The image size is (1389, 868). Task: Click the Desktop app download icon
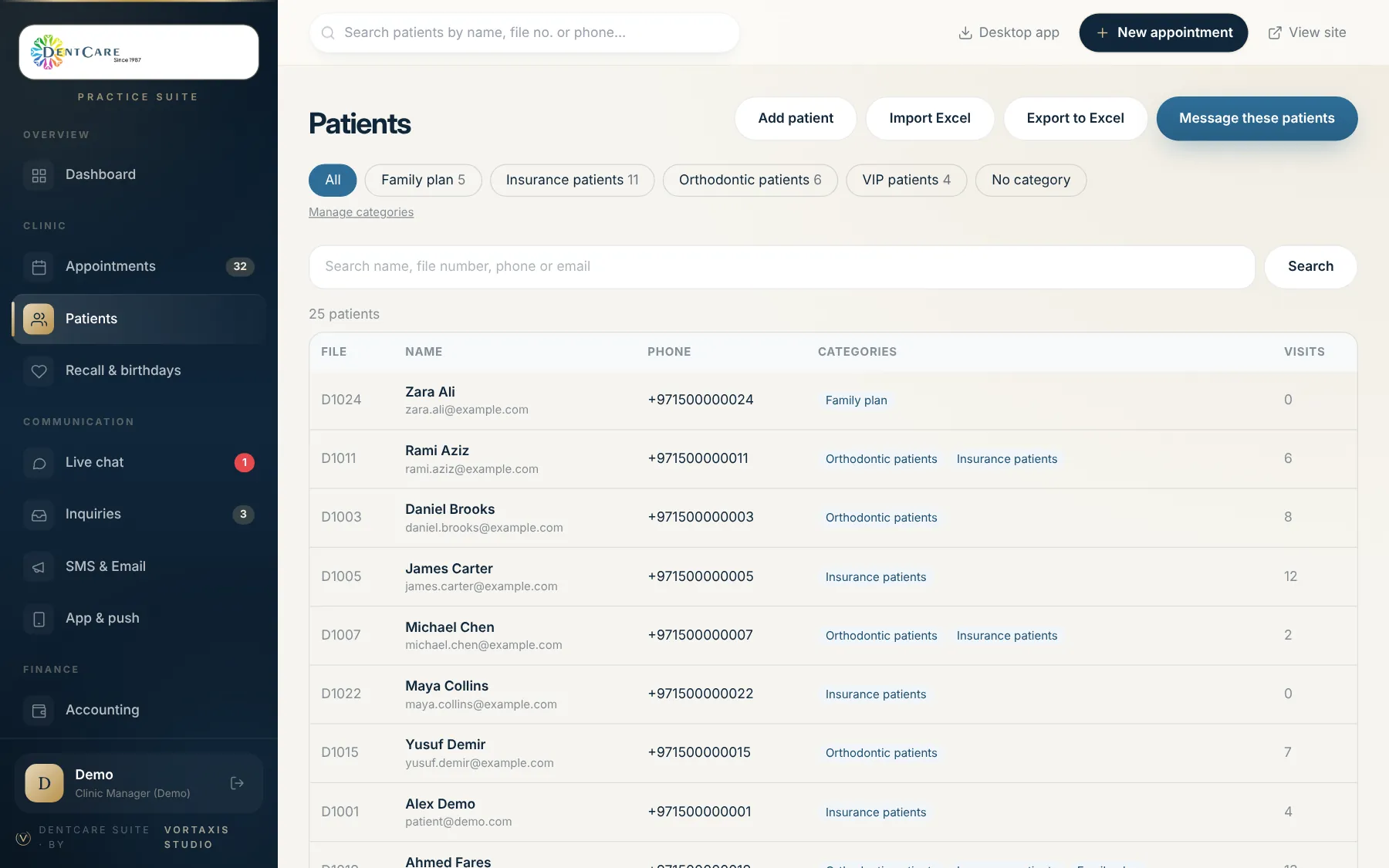coord(965,32)
